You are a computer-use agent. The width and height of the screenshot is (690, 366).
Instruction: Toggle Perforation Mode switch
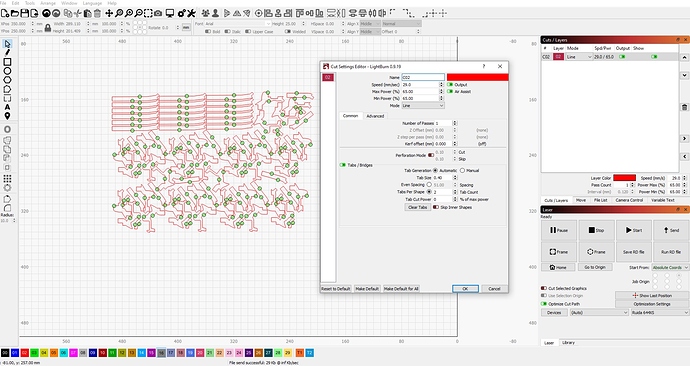[x=431, y=155]
